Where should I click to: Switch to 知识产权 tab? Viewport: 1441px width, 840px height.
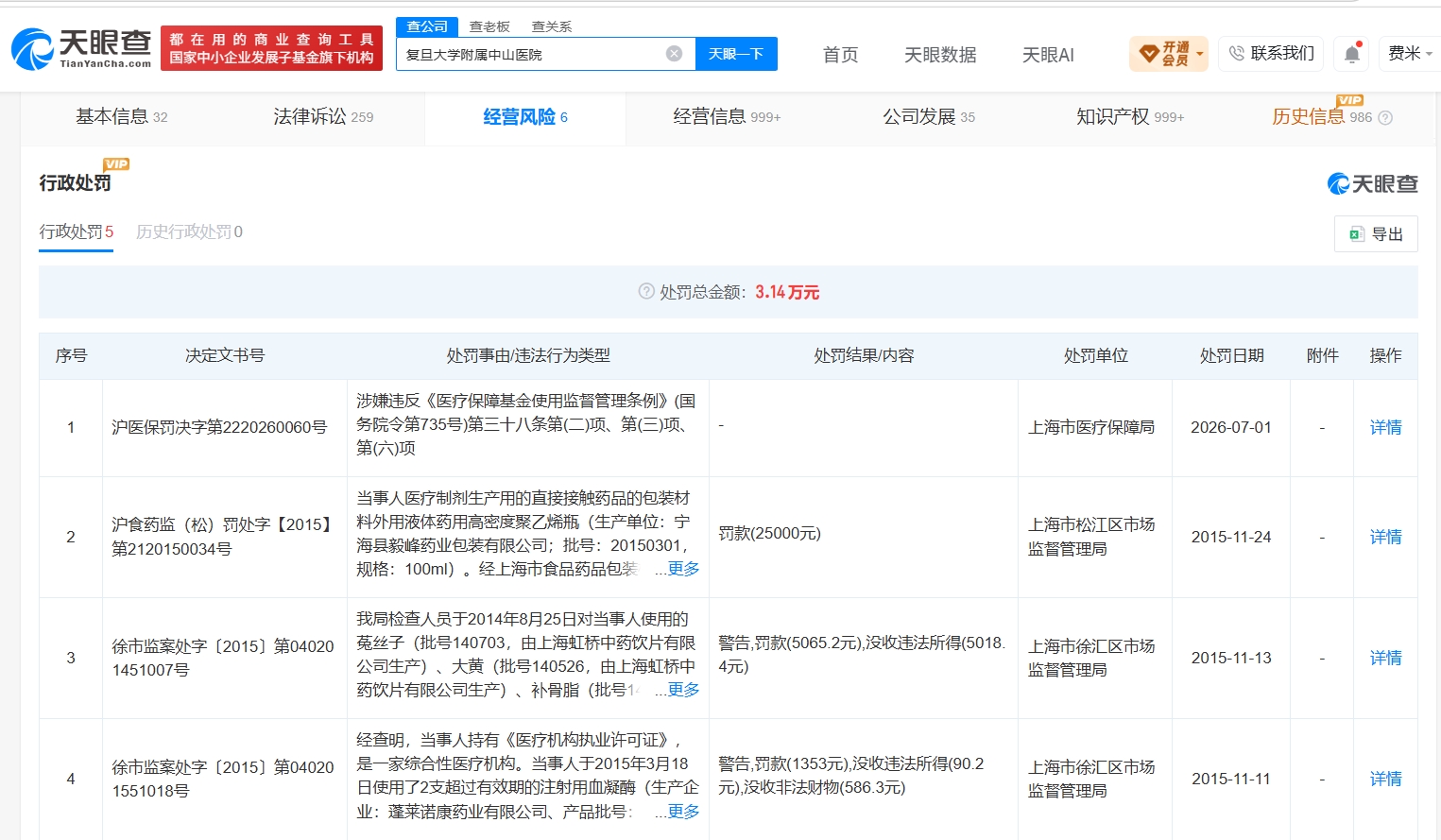[1130, 117]
